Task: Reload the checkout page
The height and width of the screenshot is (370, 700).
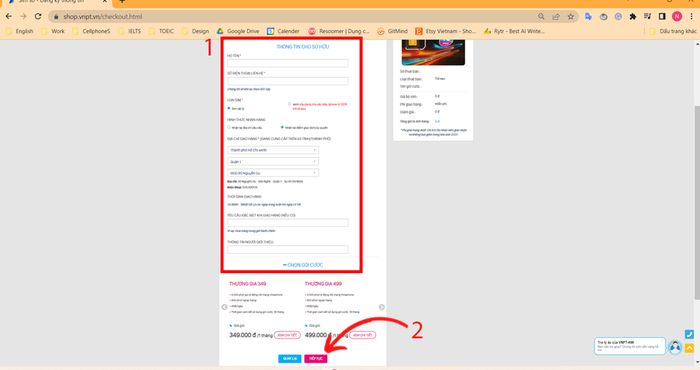Action: click(x=38, y=17)
